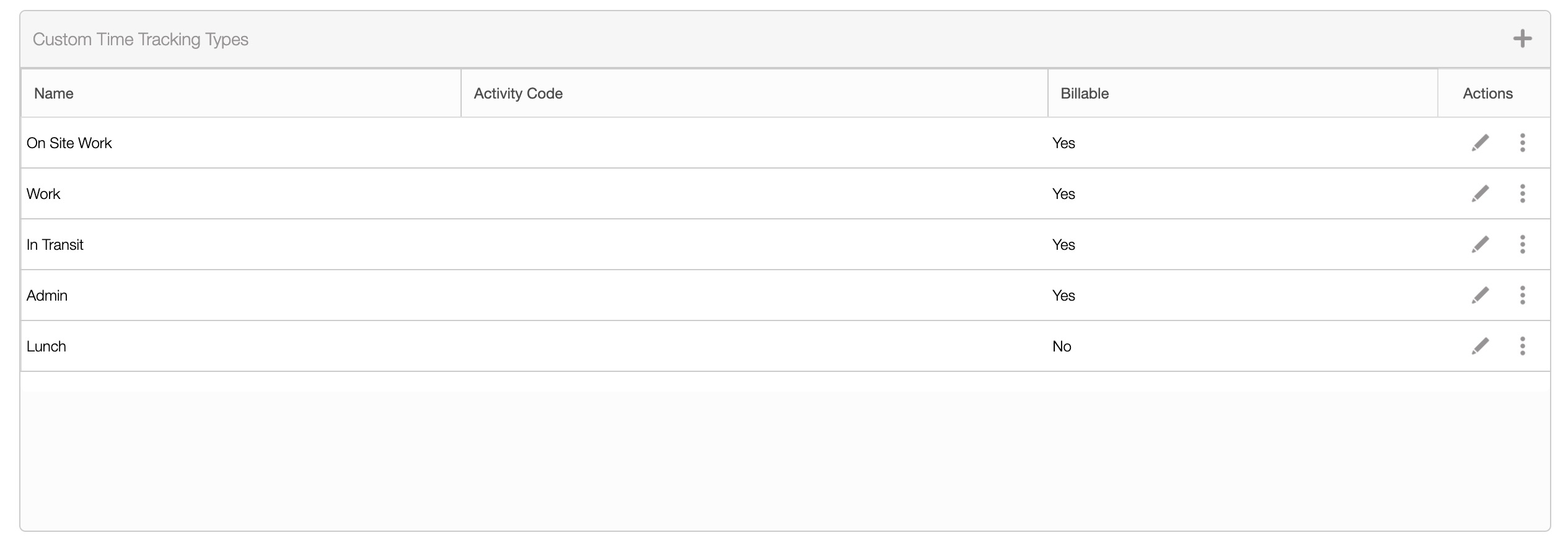This screenshot has width=1568, height=543.
Task: Select the Lunch row name
Action: 46,347
